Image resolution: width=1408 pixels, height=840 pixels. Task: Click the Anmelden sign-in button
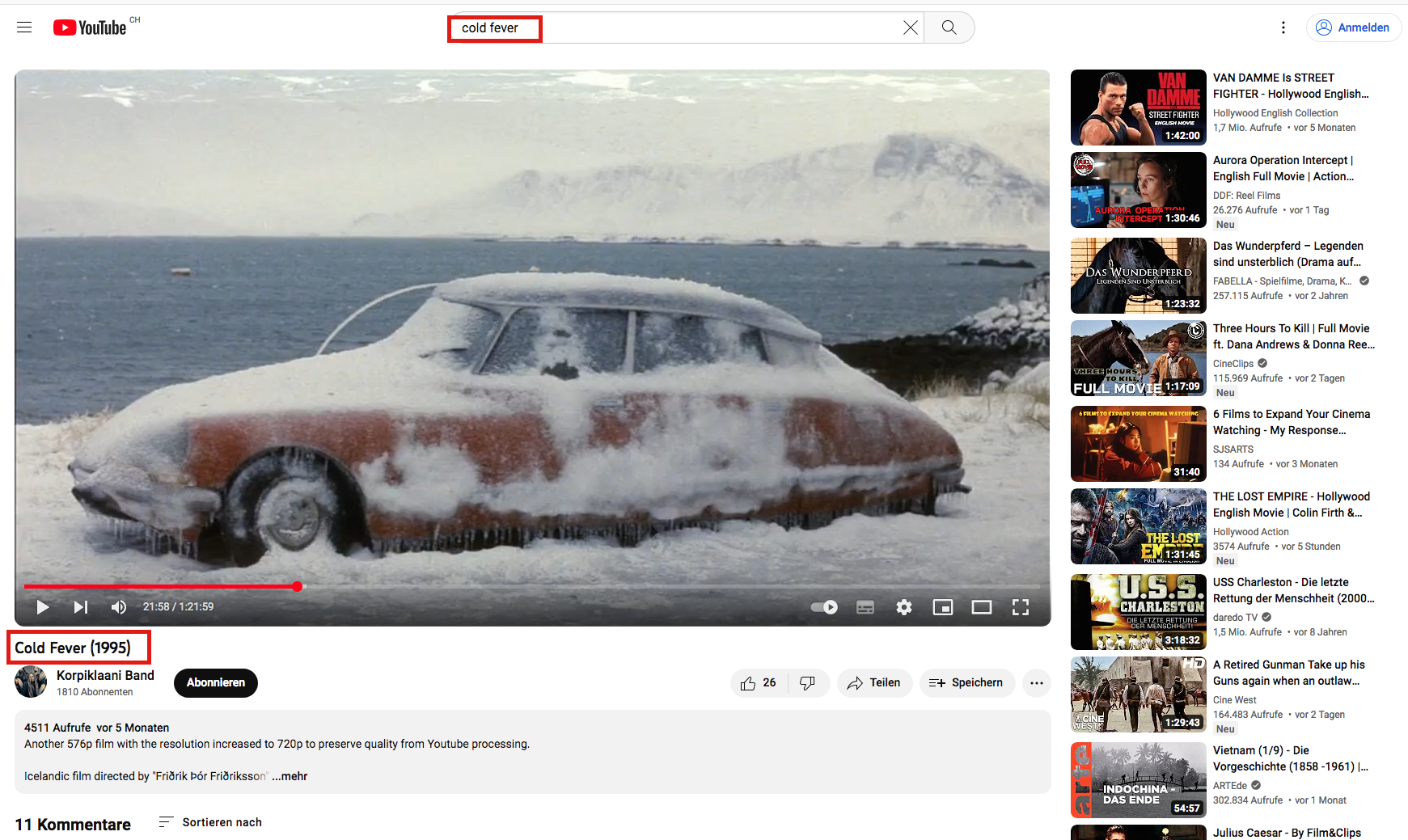pyautogui.click(x=1353, y=27)
